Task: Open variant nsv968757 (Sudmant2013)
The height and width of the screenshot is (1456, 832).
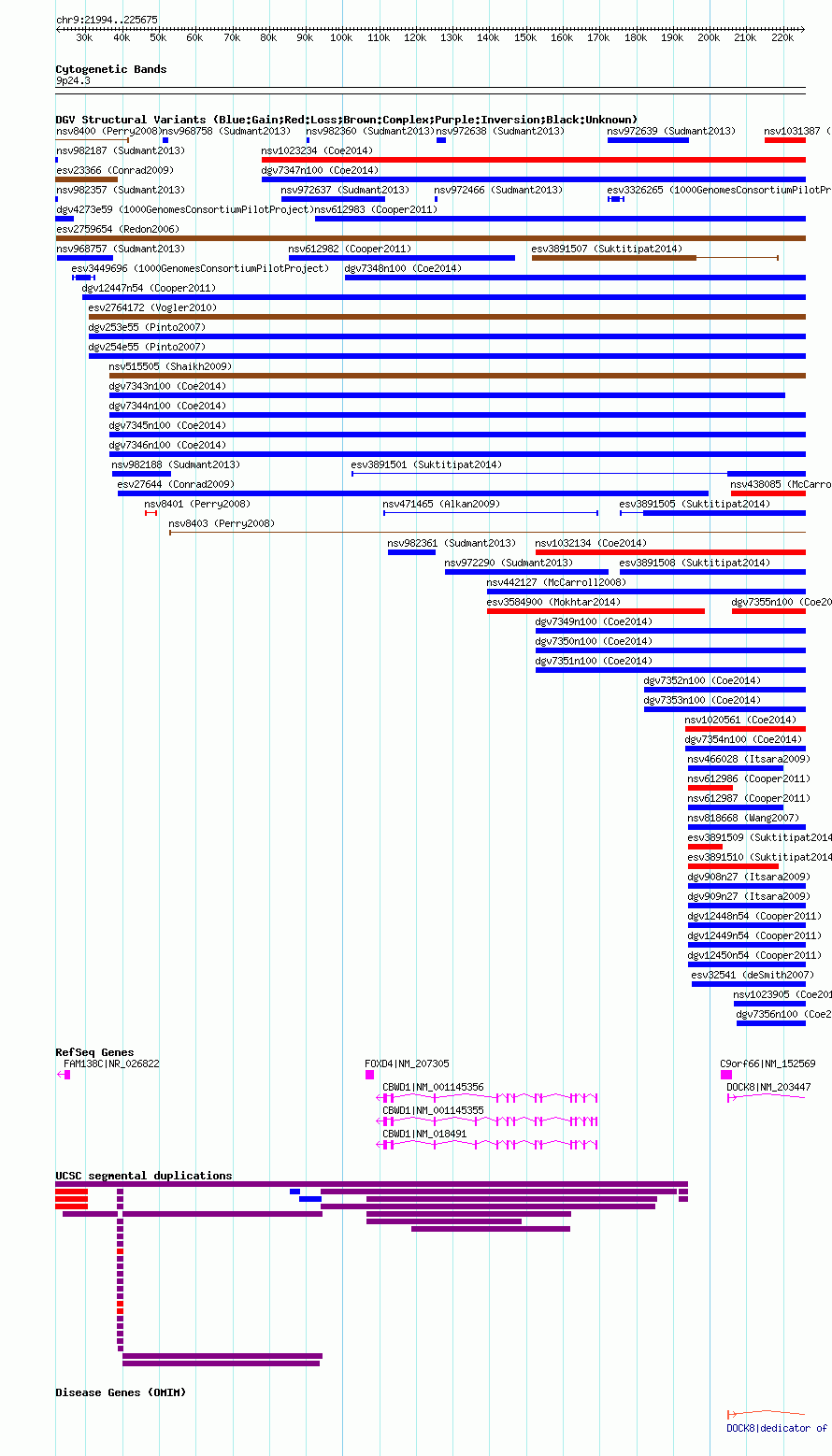Action: click(x=121, y=250)
